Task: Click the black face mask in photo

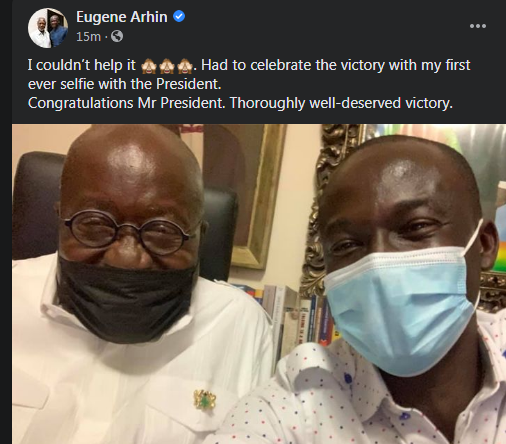Action: click(x=125, y=298)
